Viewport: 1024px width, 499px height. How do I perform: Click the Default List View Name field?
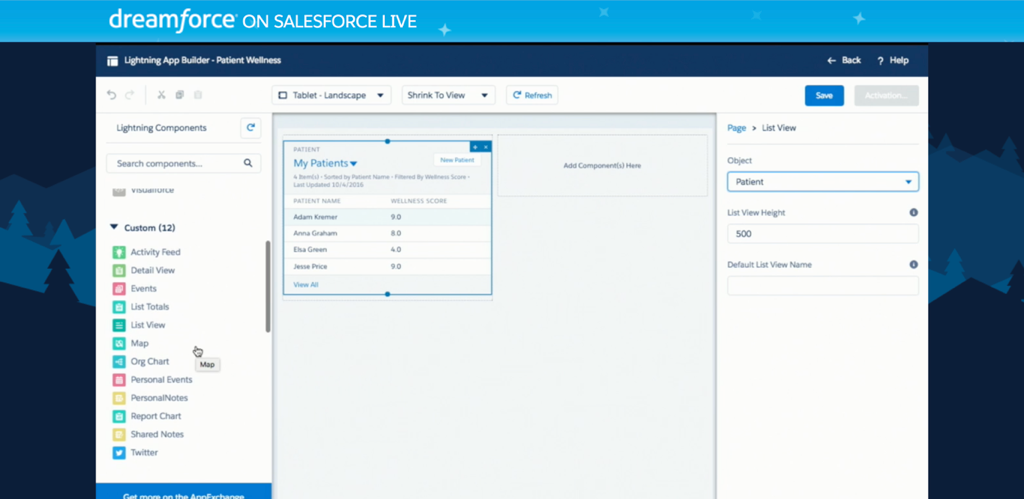tap(823, 285)
